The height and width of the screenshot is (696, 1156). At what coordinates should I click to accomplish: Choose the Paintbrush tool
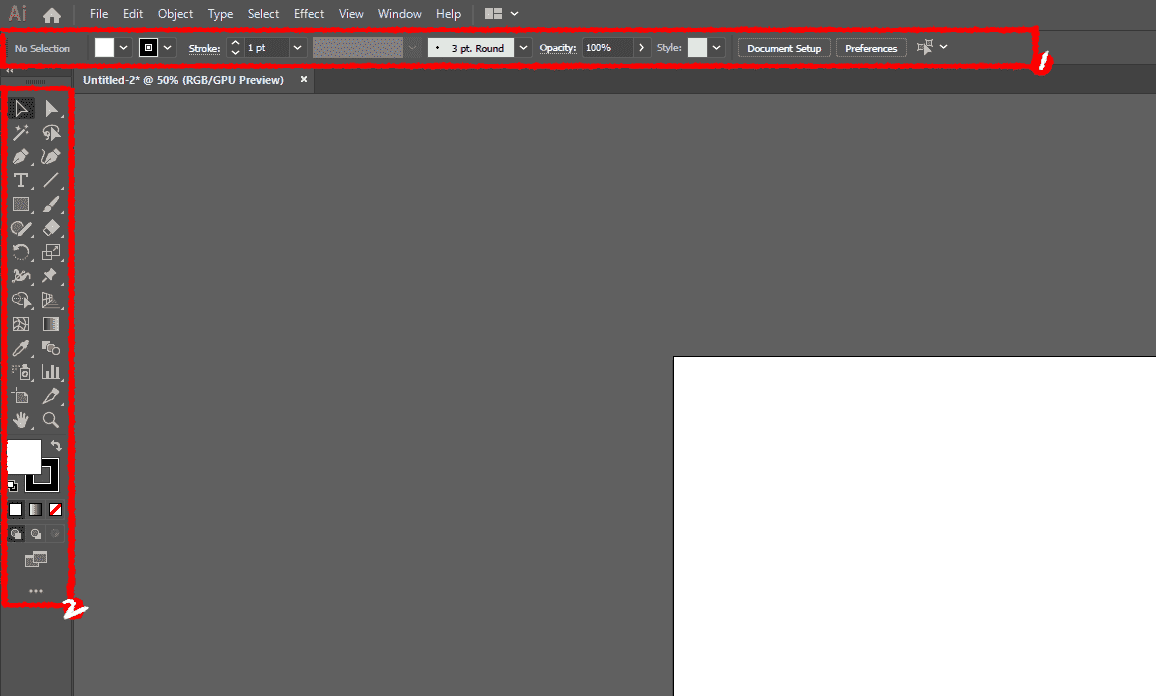(x=51, y=204)
